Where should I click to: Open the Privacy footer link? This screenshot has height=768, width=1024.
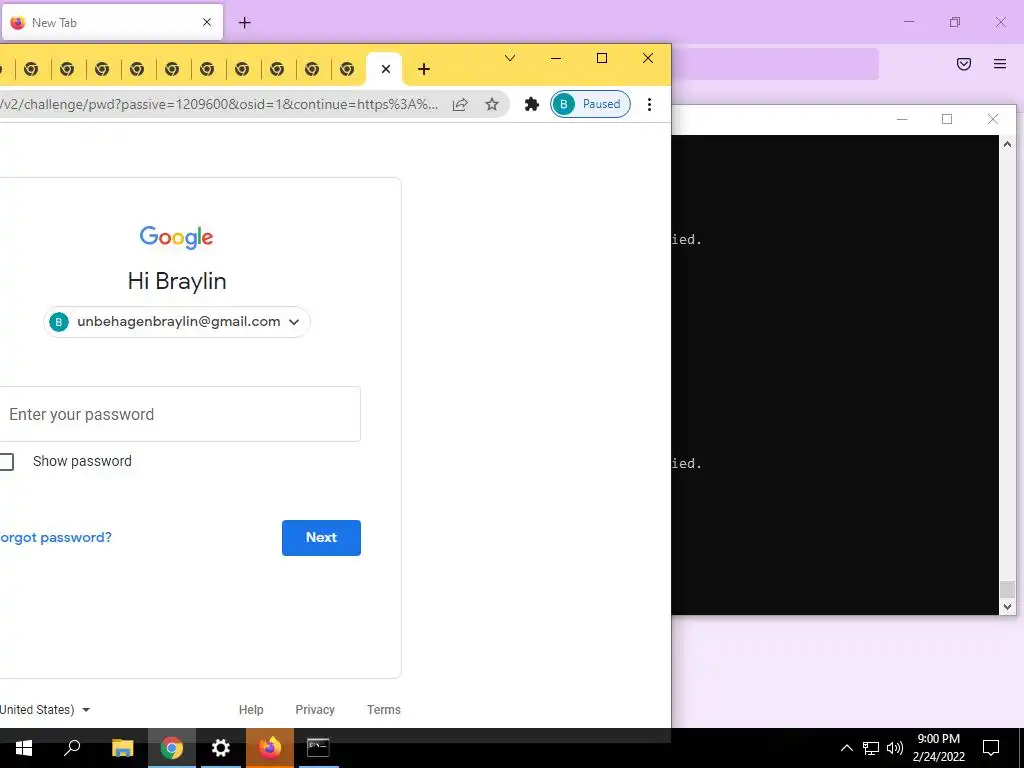pos(315,710)
